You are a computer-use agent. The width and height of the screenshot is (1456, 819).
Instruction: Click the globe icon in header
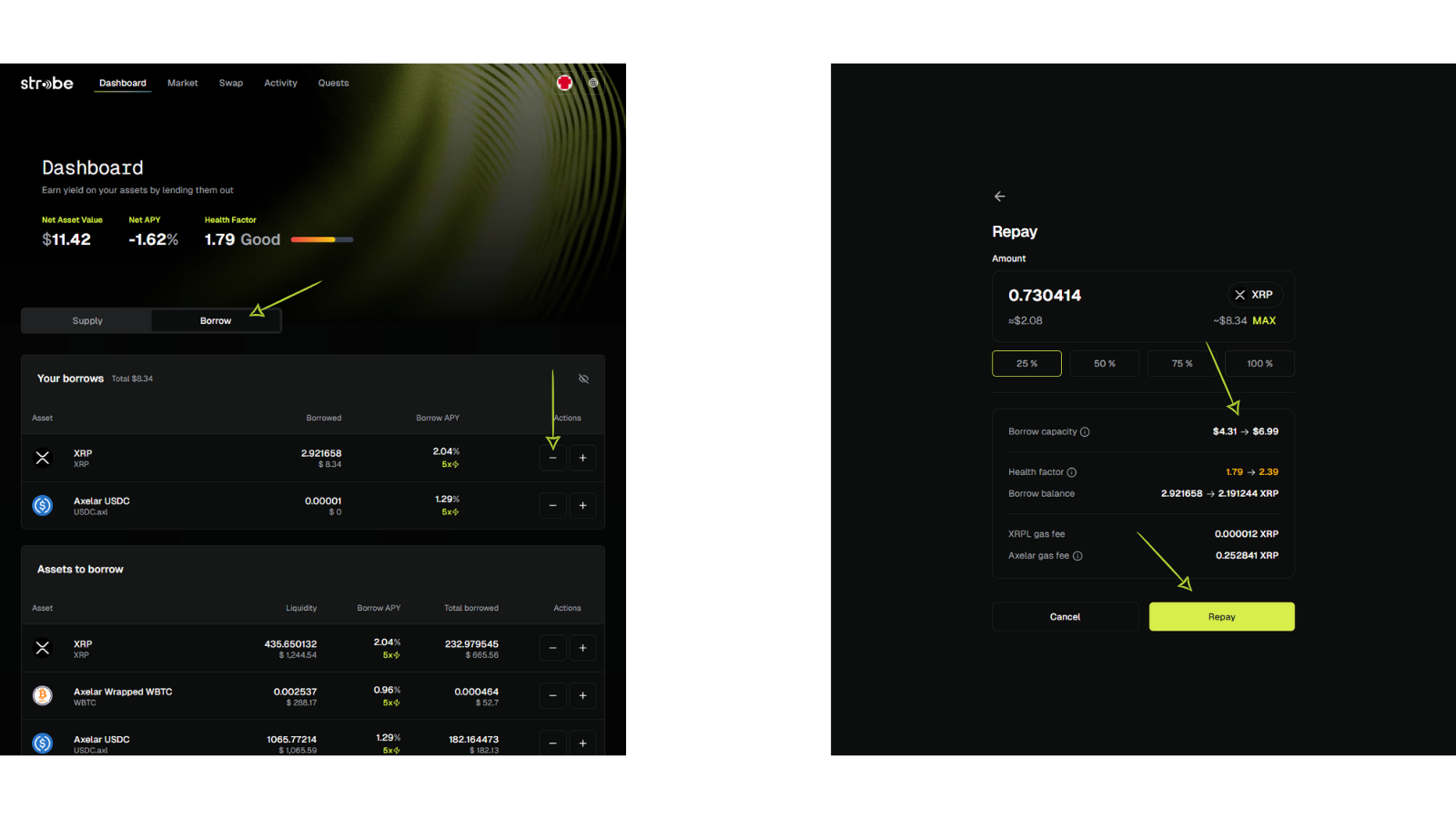click(x=593, y=83)
